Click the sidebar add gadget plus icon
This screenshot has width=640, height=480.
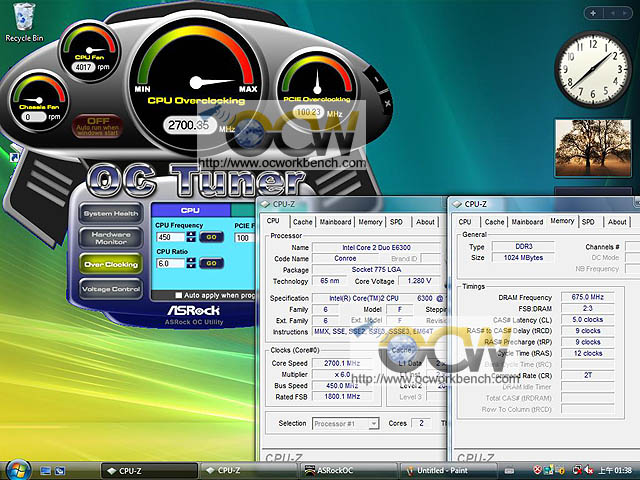point(593,13)
